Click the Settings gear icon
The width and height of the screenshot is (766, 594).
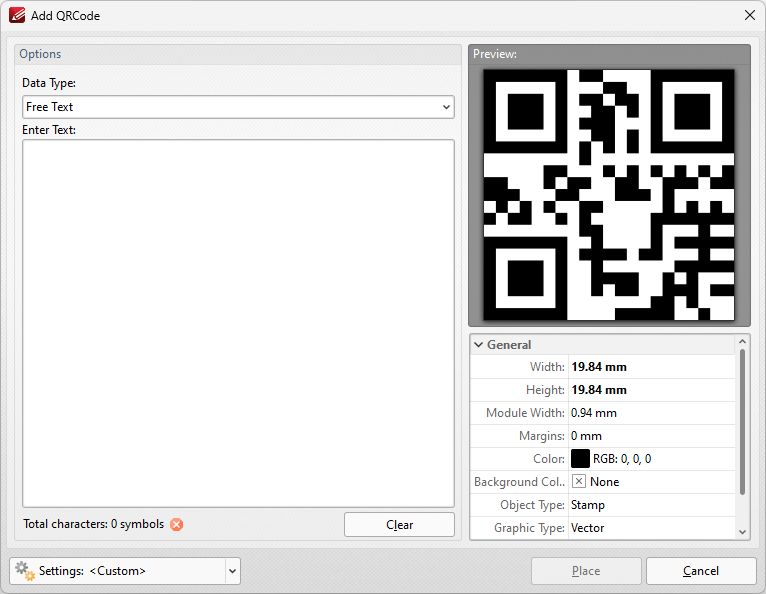pyautogui.click(x=24, y=571)
